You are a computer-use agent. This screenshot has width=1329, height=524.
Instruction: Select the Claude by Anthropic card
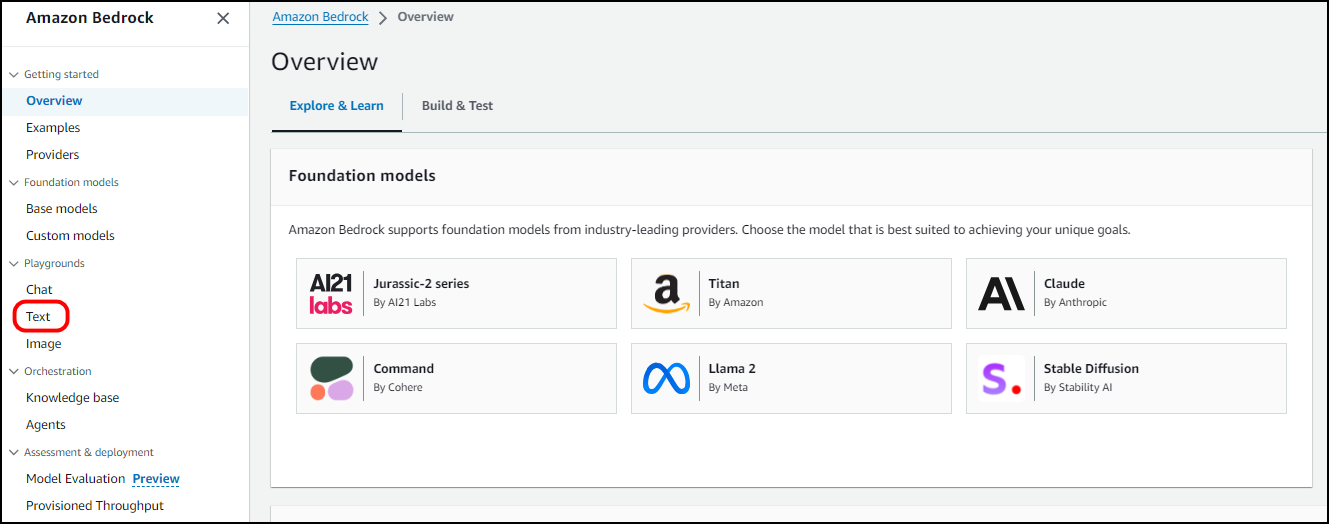coord(1126,293)
